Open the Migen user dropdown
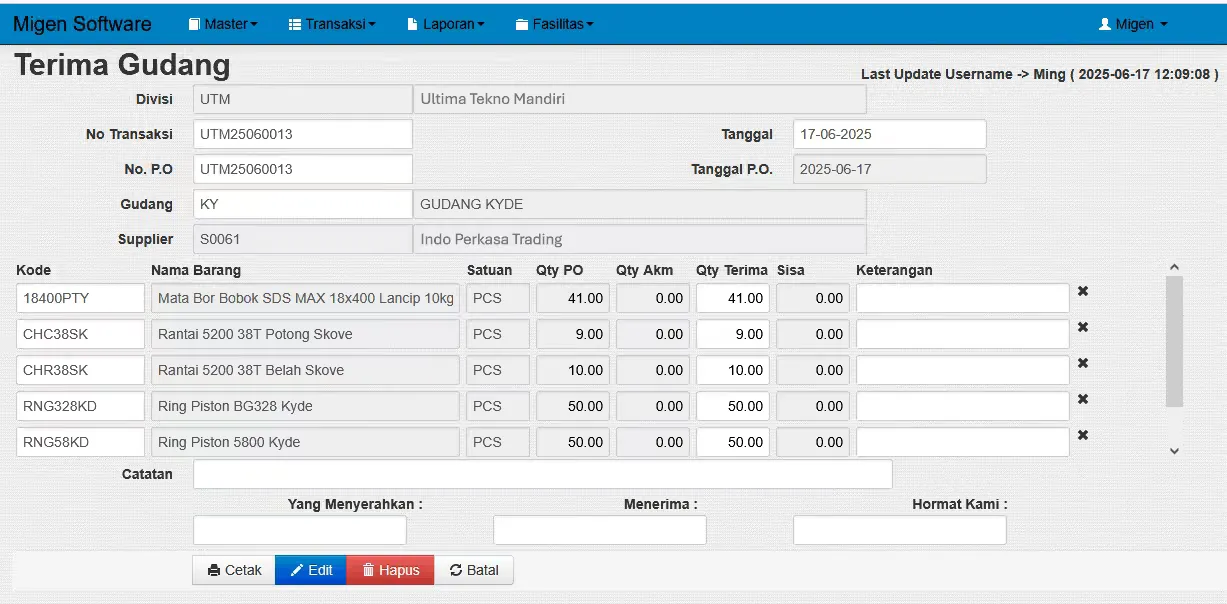The width and height of the screenshot is (1227, 604). coord(1133,24)
